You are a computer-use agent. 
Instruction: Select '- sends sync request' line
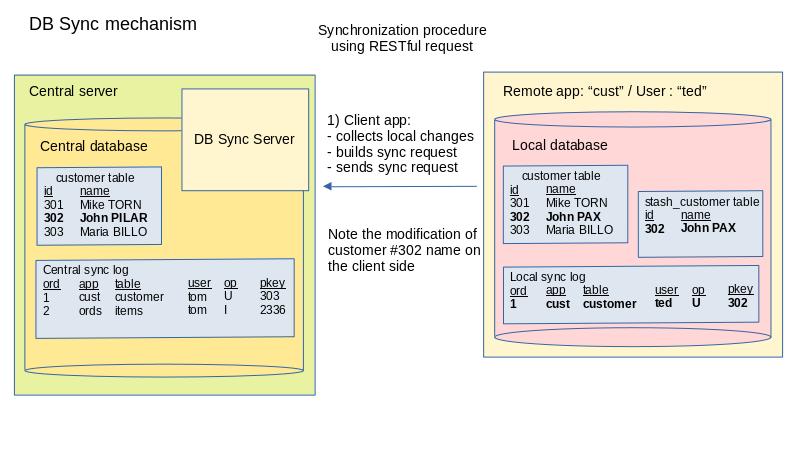[x=392, y=167]
